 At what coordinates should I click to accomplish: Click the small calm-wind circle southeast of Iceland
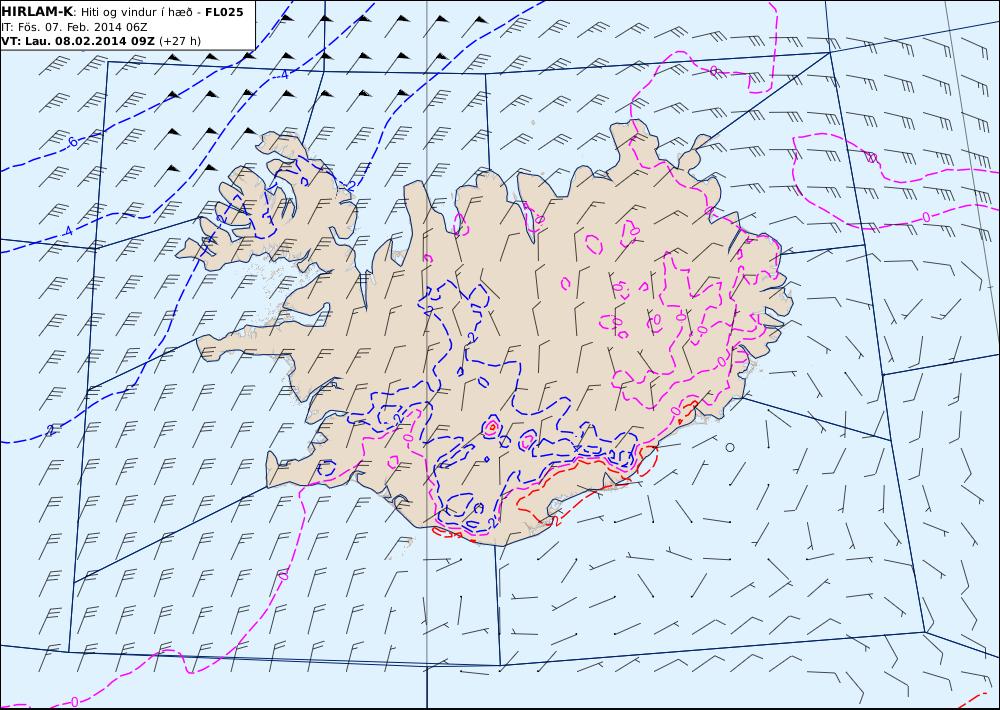pos(730,447)
